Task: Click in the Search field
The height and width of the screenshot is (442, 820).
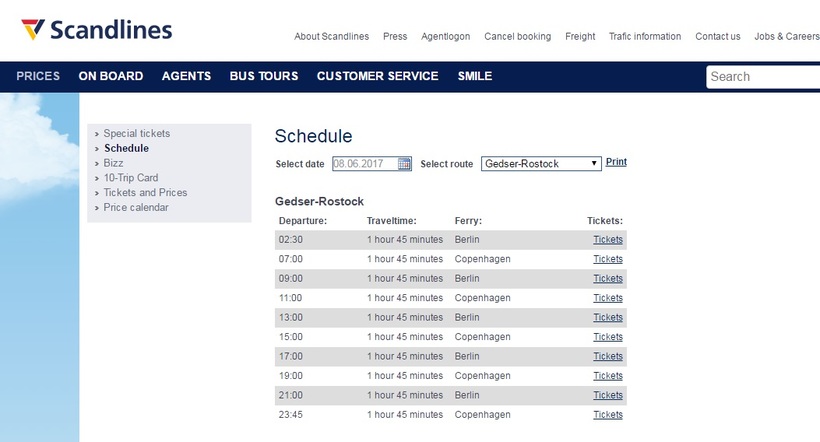Action: point(763,77)
